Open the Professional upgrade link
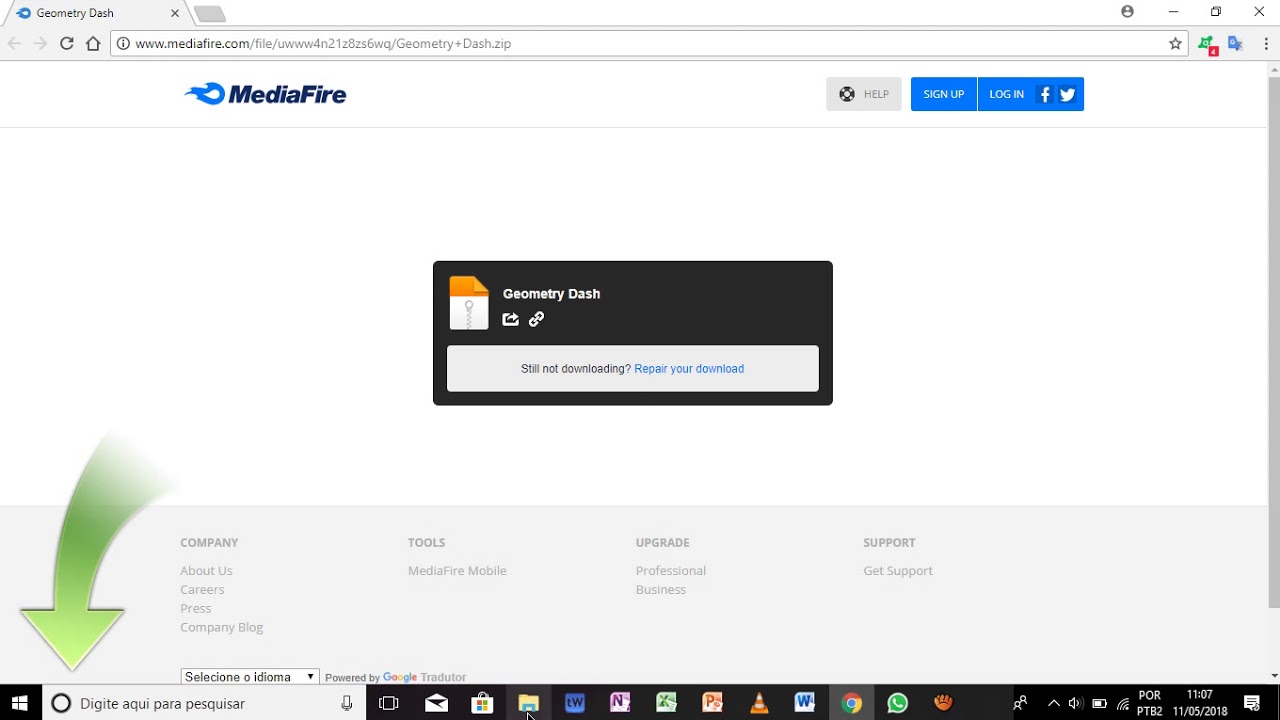Image resolution: width=1280 pixels, height=720 pixels. click(671, 570)
